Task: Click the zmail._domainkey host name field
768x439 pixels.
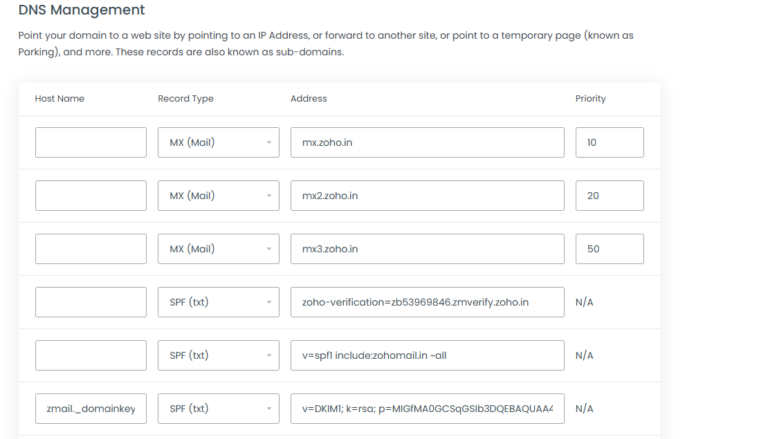Action: coord(91,408)
